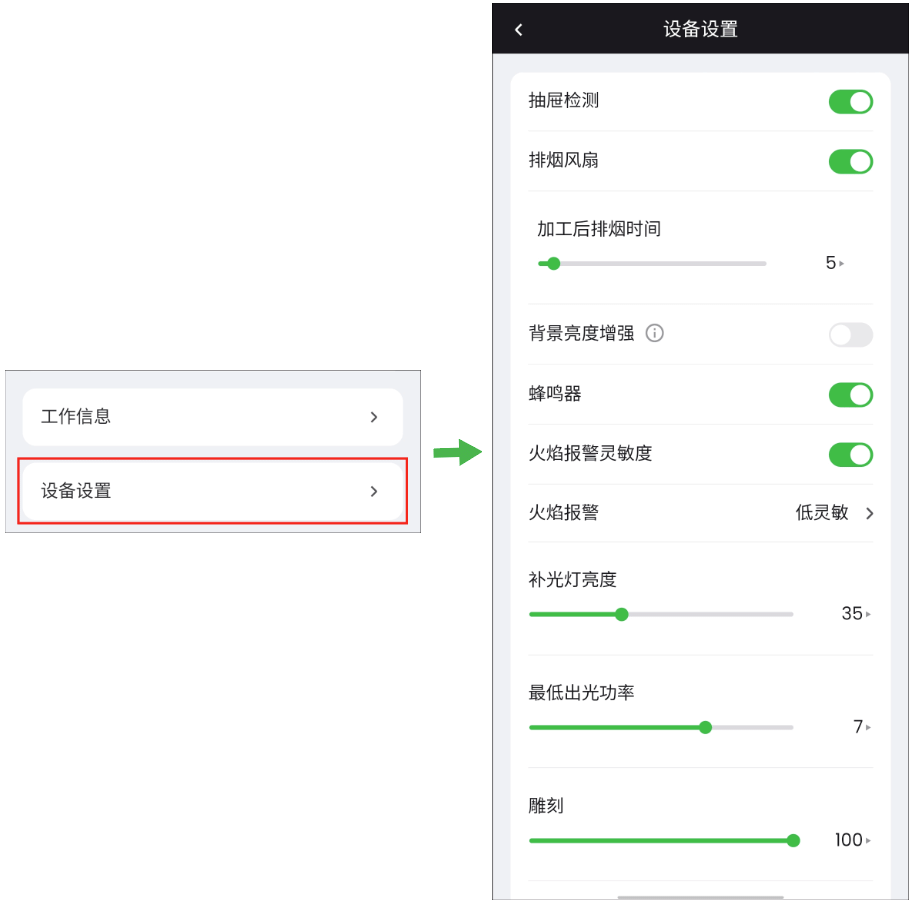The image size is (914, 906).
Task: Click info icon beside 背景亮度增强
Action: 655,333
